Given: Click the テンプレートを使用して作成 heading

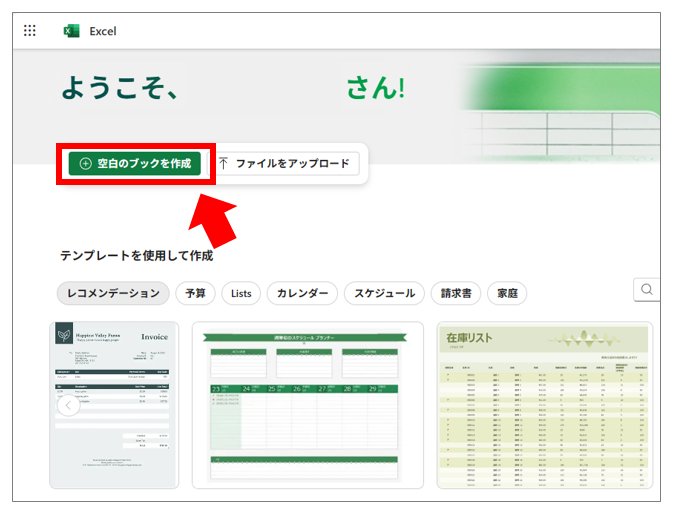Looking at the screenshot, I should click(137, 255).
